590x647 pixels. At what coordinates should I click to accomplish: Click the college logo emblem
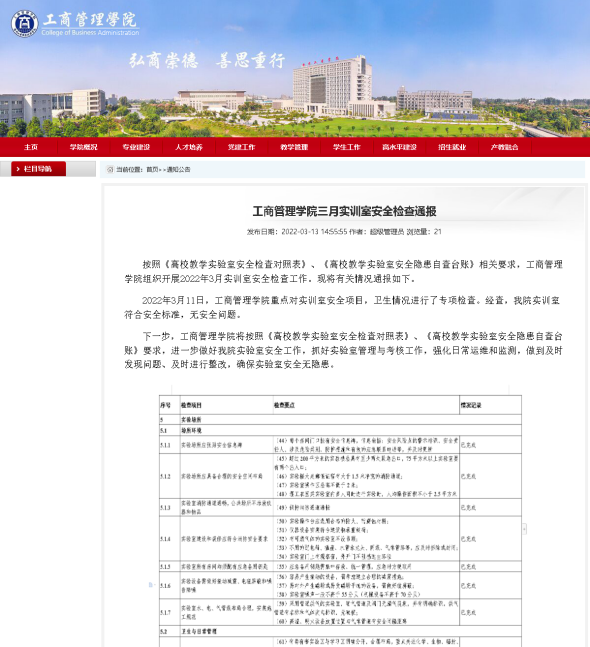pyautogui.click(x=25, y=24)
